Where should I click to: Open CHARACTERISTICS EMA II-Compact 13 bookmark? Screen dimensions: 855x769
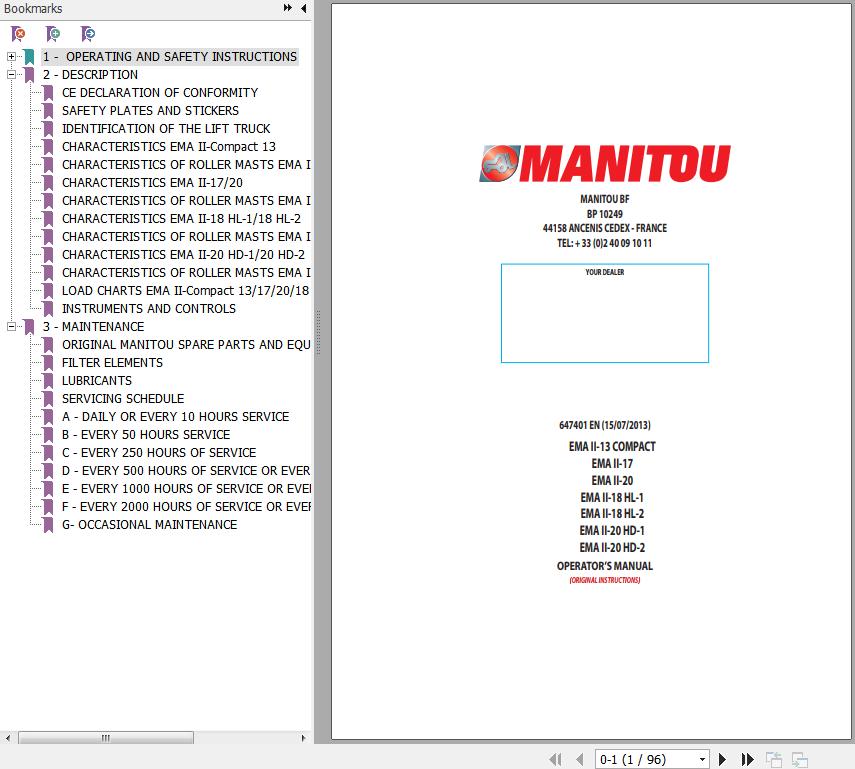169,147
